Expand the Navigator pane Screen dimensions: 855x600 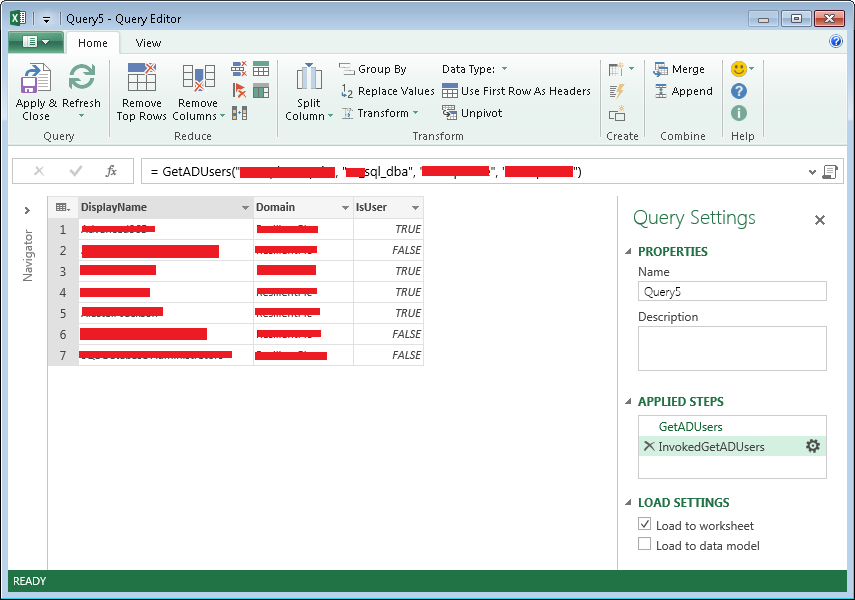click(28, 210)
